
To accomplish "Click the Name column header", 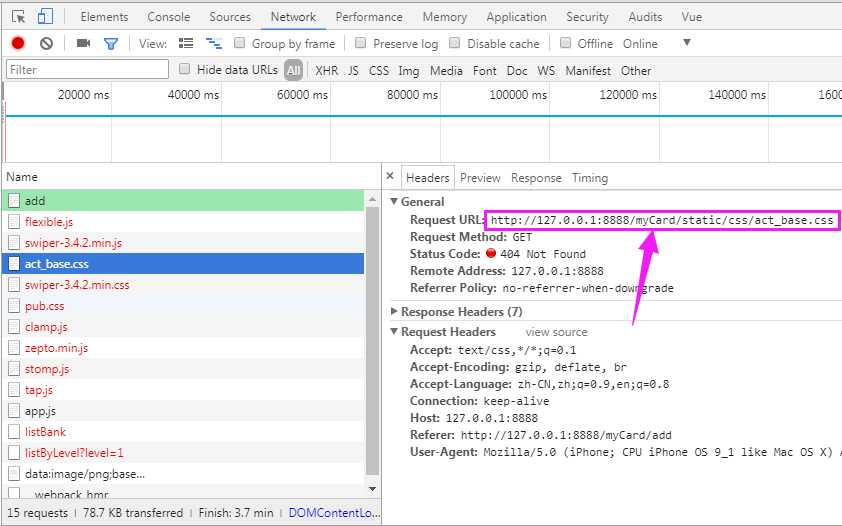I will tap(22, 177).
